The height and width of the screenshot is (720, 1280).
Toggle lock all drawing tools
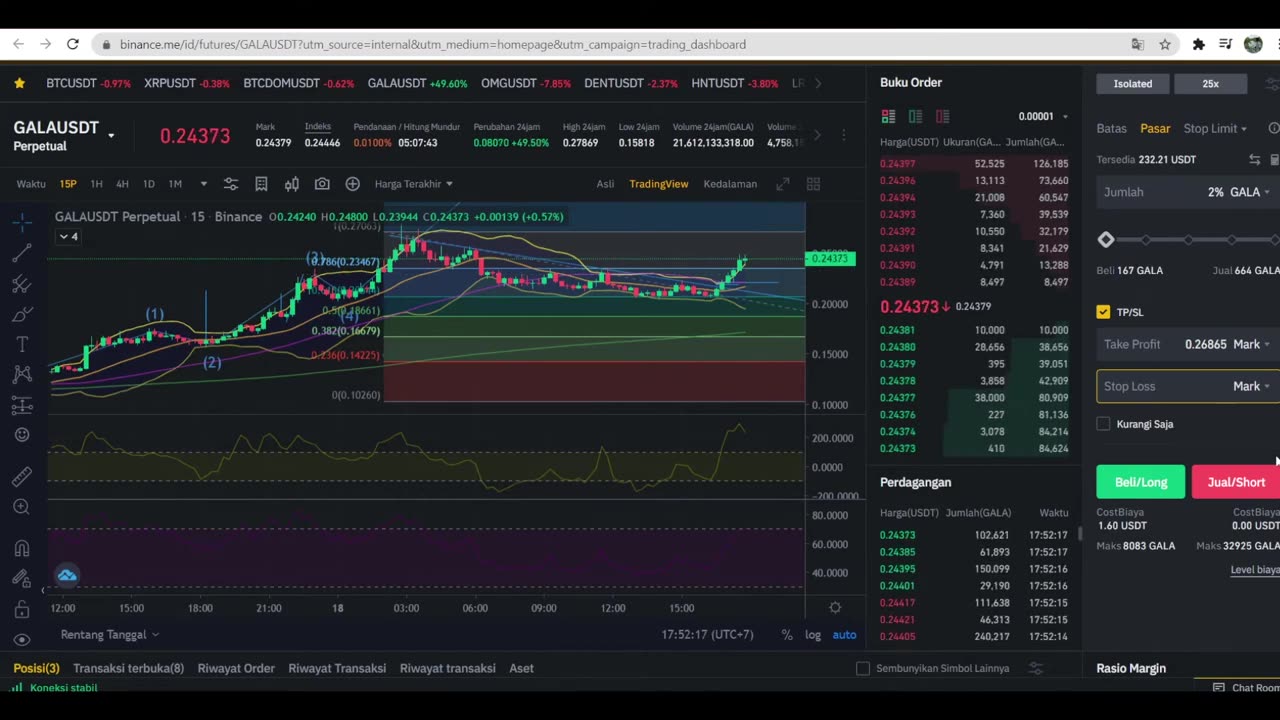pos(22,609)
